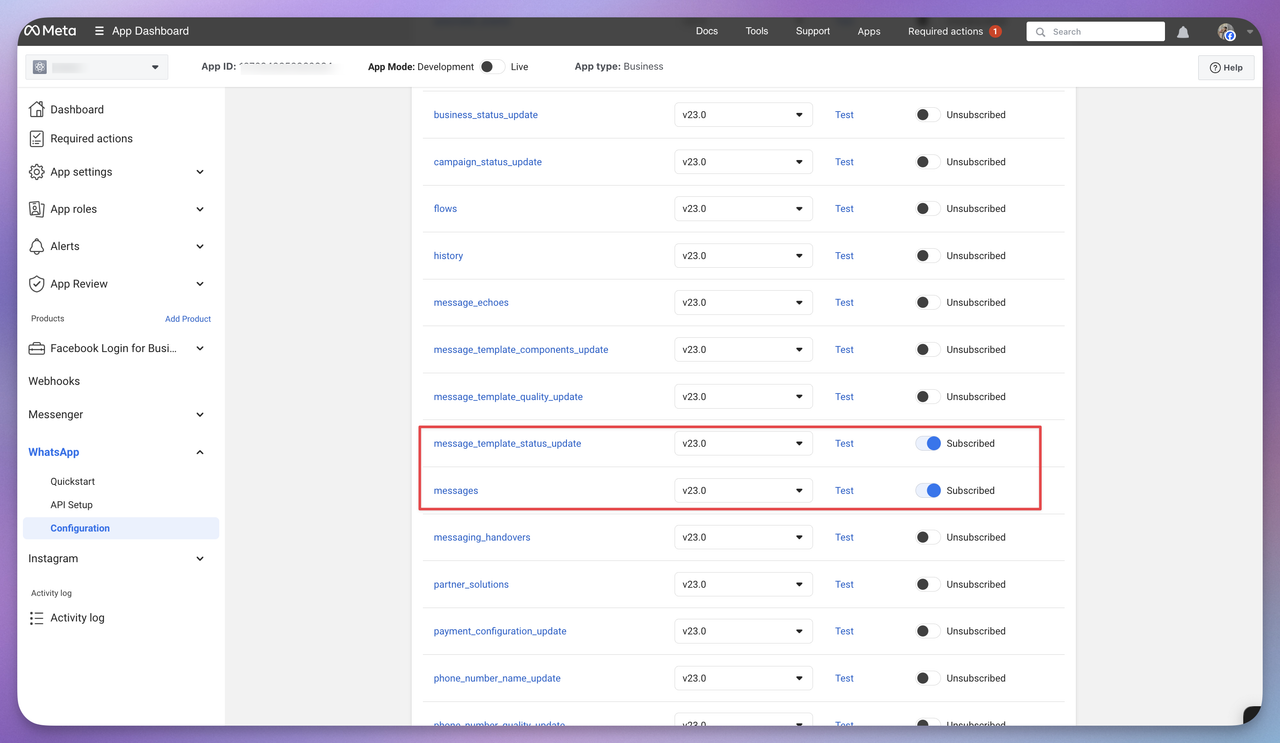Open the notifications bell
Viewport: 1280px width, 743px height.
coord(1183,32)
